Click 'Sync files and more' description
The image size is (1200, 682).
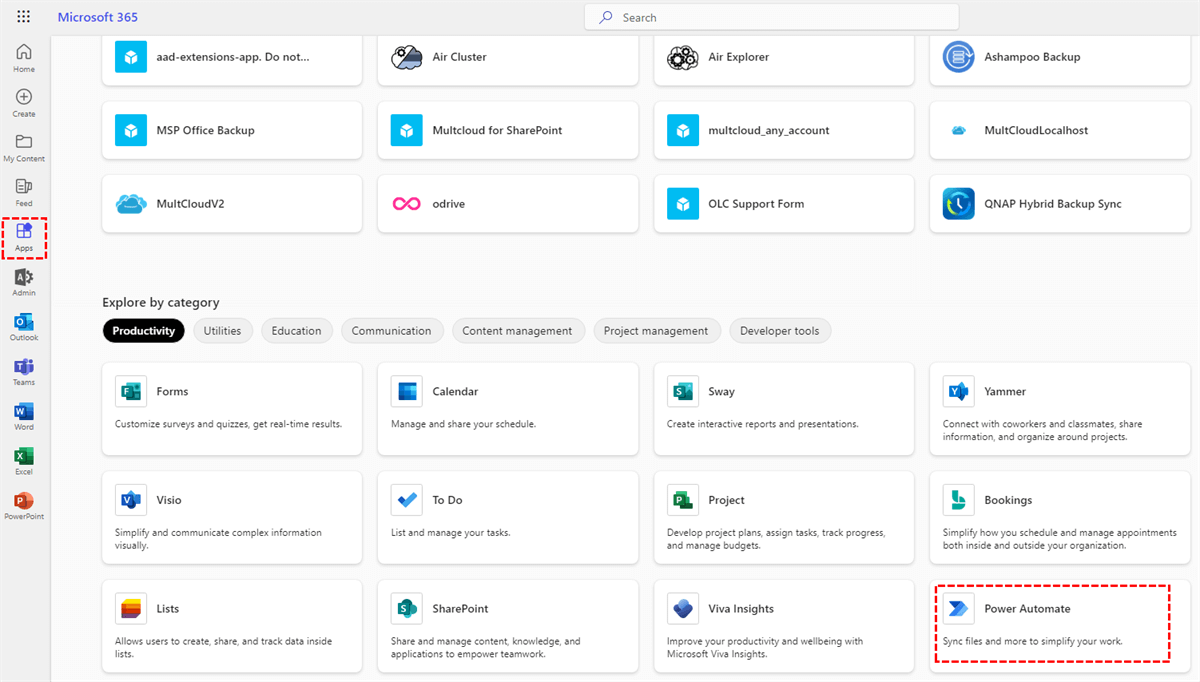[x=1033, y=641]
